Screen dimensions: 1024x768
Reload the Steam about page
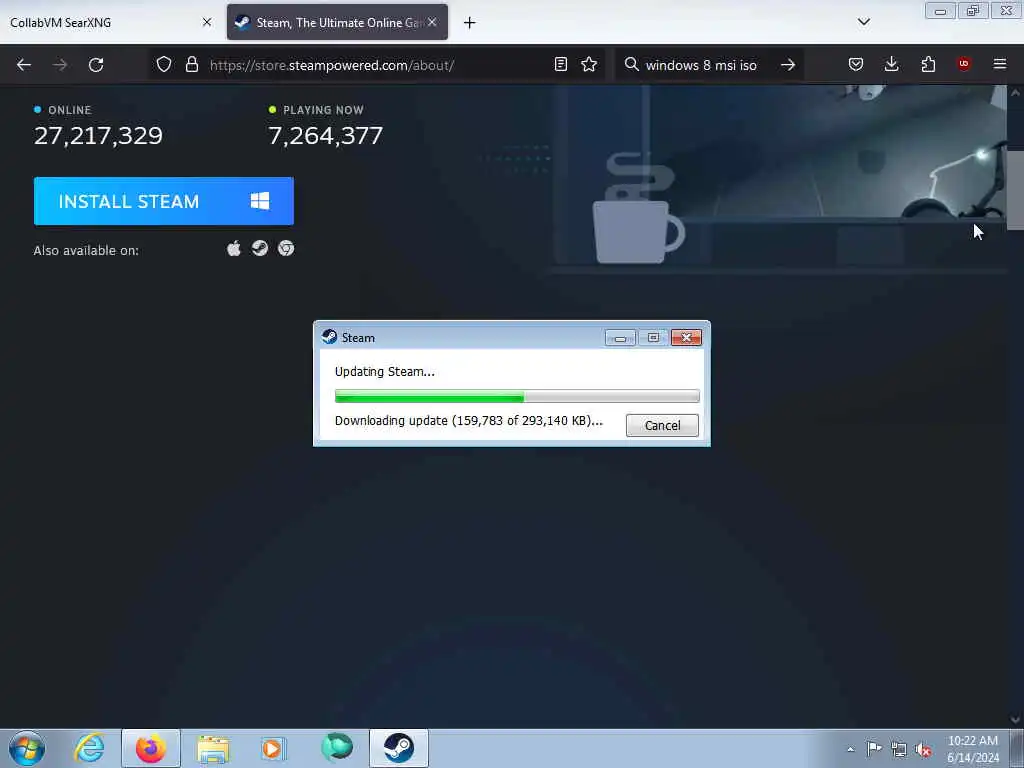[96, 65]
